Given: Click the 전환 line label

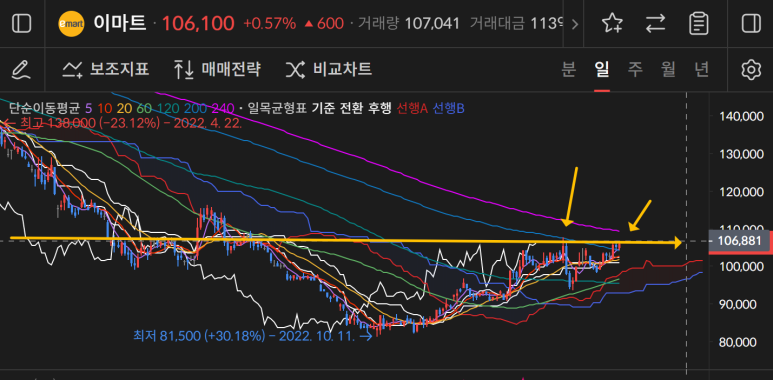Looking at the screenshot, I should tap(351, 107).
